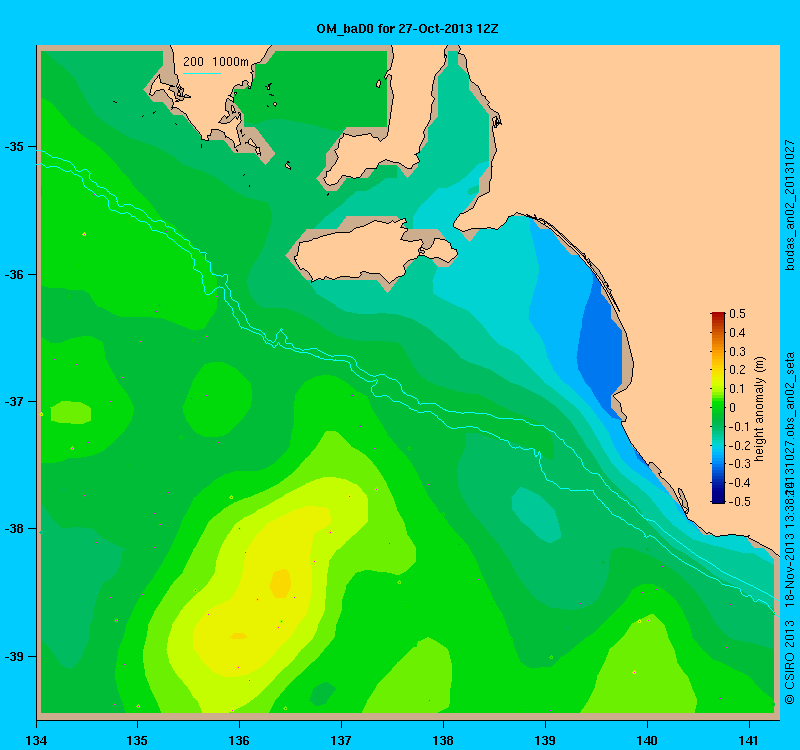
Task: Click the cyan contour legend line sample
Action: (x=202, y=73)
